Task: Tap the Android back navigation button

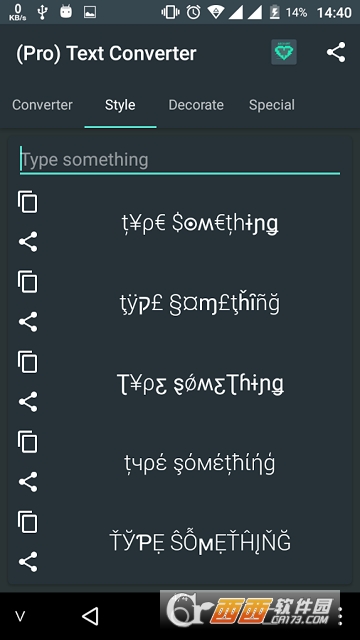Action: click(x=90, y=616)
